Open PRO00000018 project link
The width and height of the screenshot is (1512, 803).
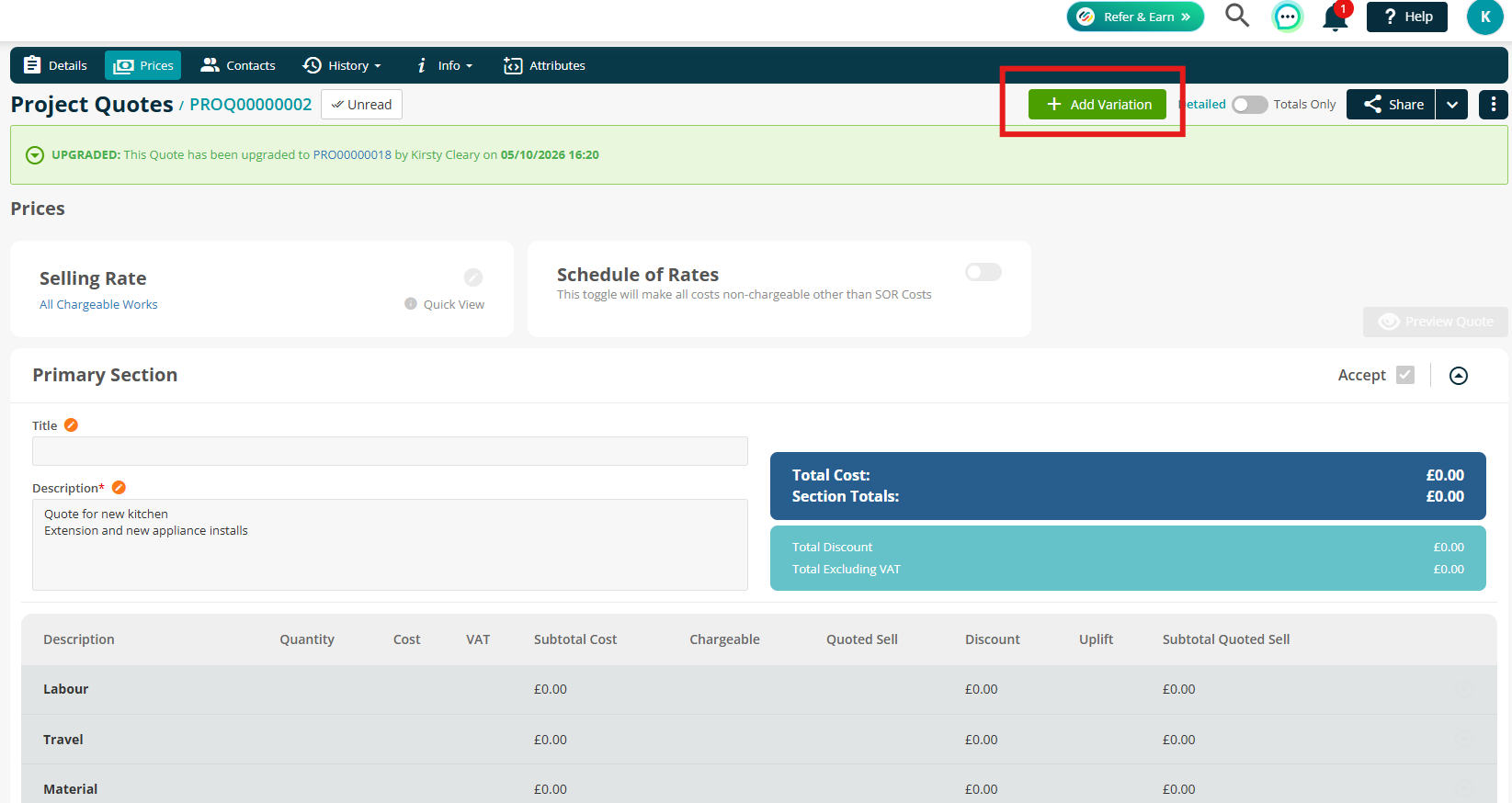(x=352, y=155)
